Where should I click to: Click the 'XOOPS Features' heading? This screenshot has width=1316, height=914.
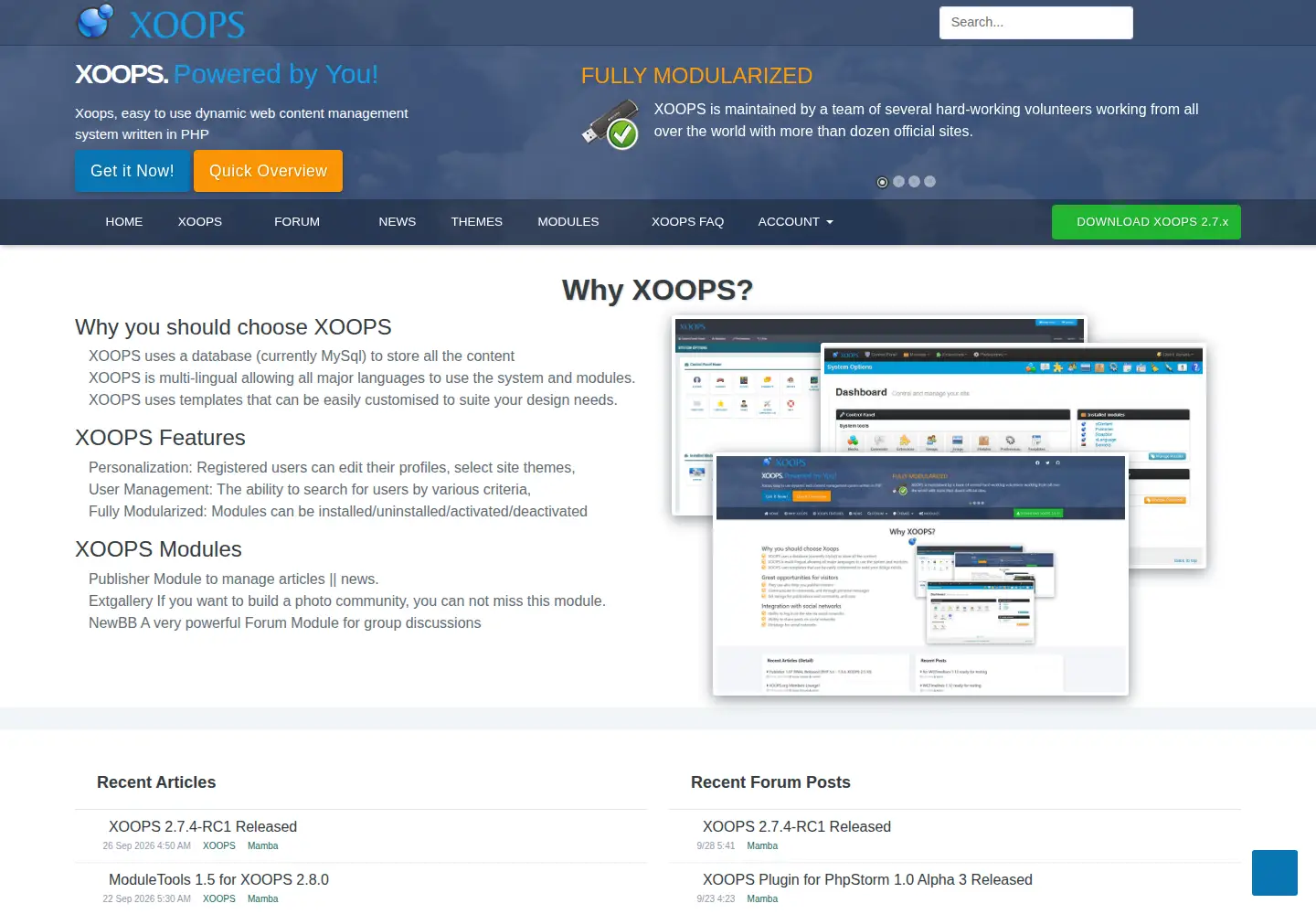tap(160, 438)
